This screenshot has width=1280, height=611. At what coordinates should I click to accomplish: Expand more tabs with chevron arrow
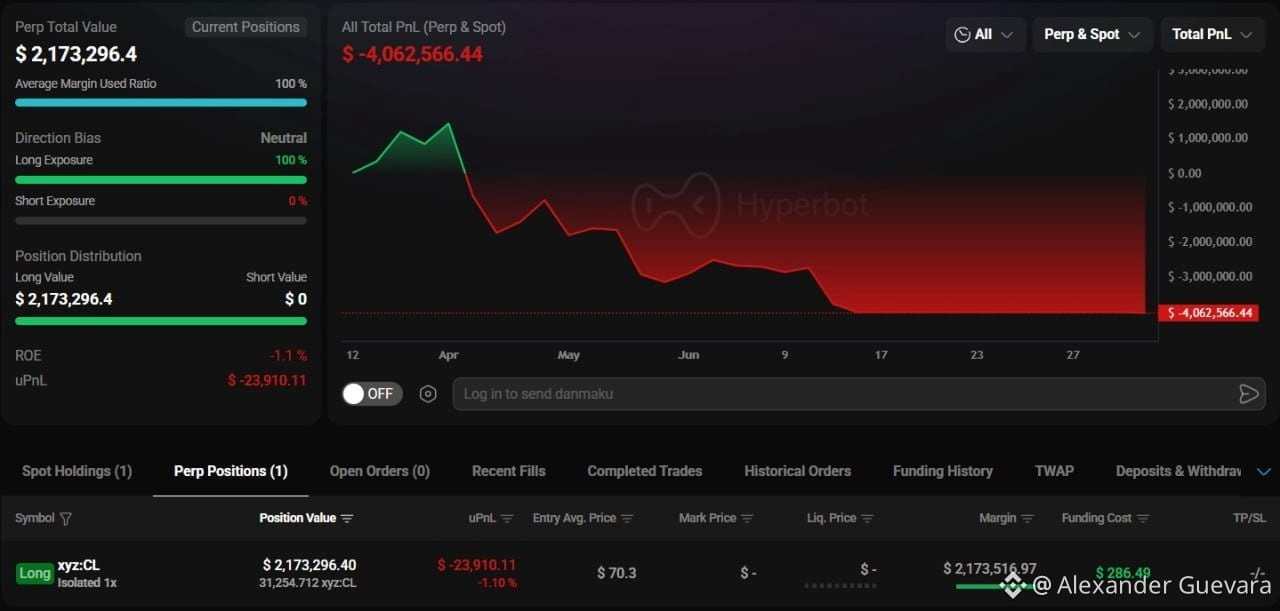(1264, 472)
